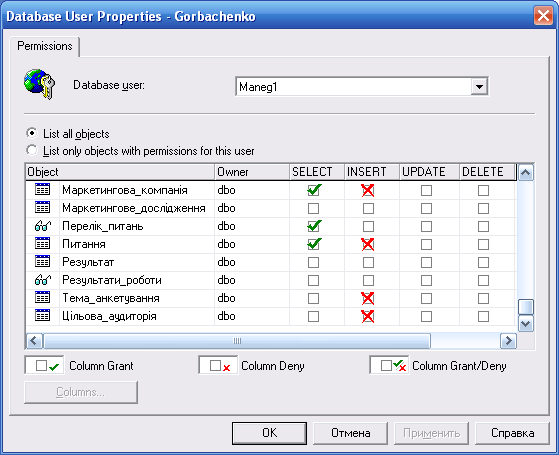Toggle SELECT permission for Маркетингова_компанія
The height and width of the screenshot is (455, 559).
(313, 190)
